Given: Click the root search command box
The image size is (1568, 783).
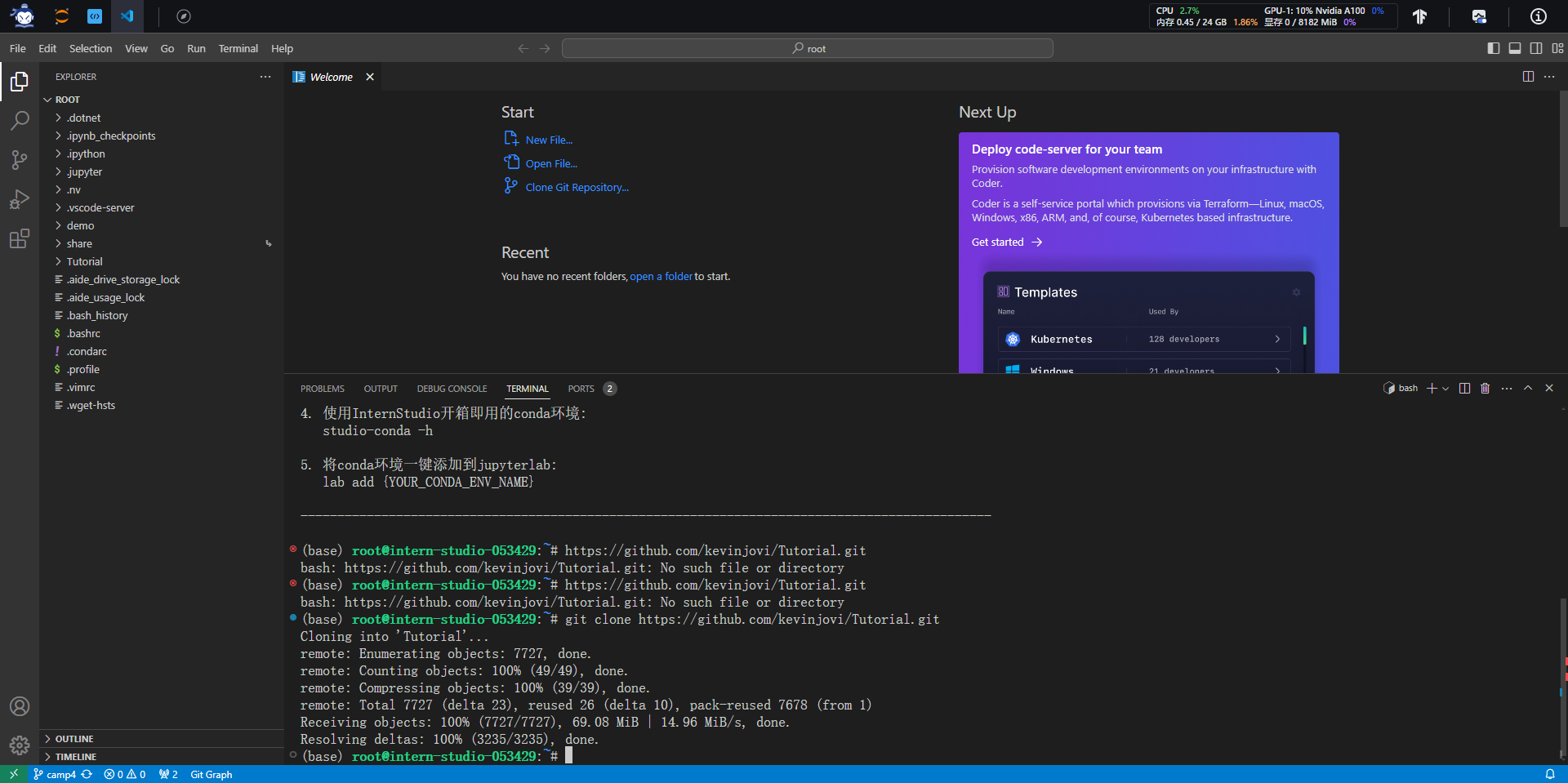Looking at the screenshot, I should 808,48.
